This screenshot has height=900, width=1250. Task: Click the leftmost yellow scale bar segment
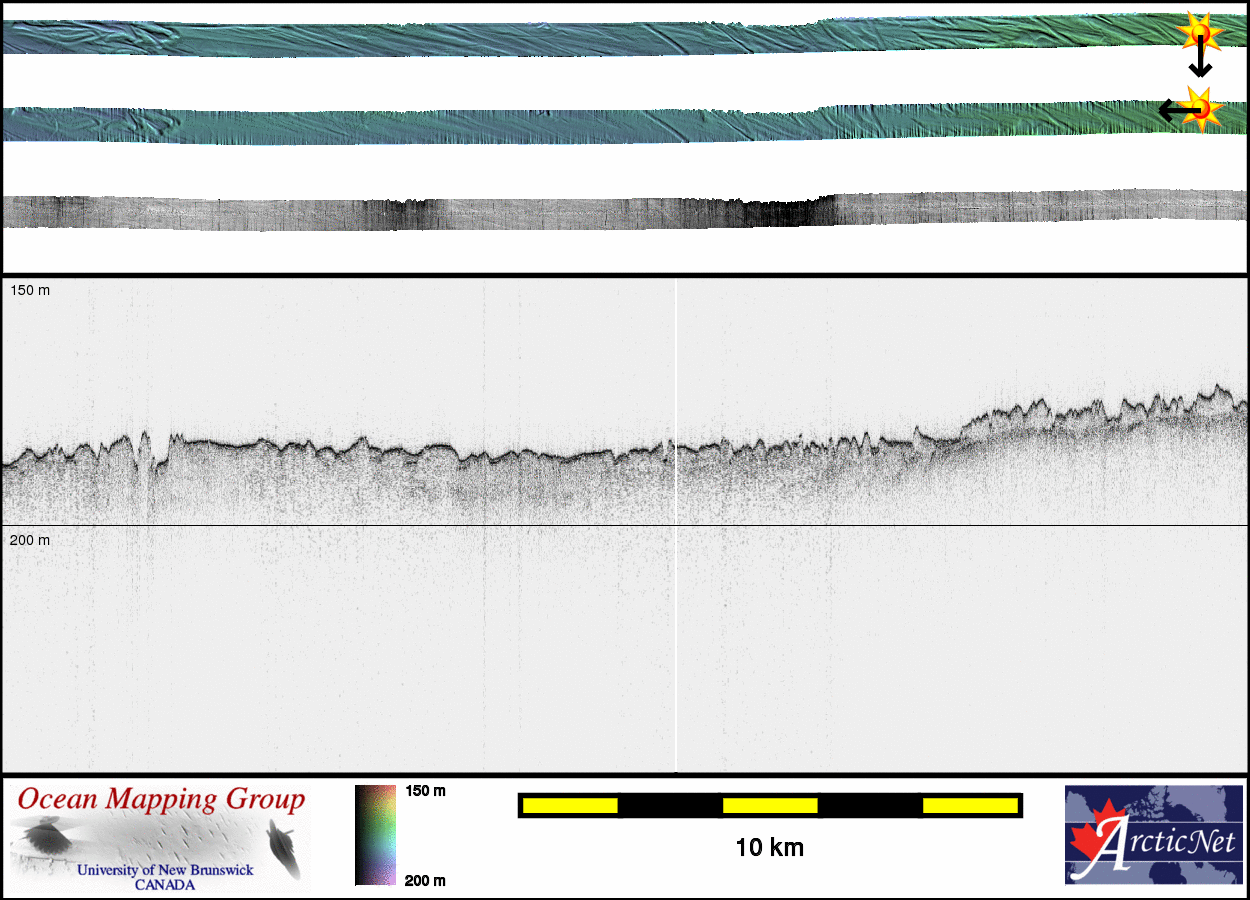[x=570, y=805]
